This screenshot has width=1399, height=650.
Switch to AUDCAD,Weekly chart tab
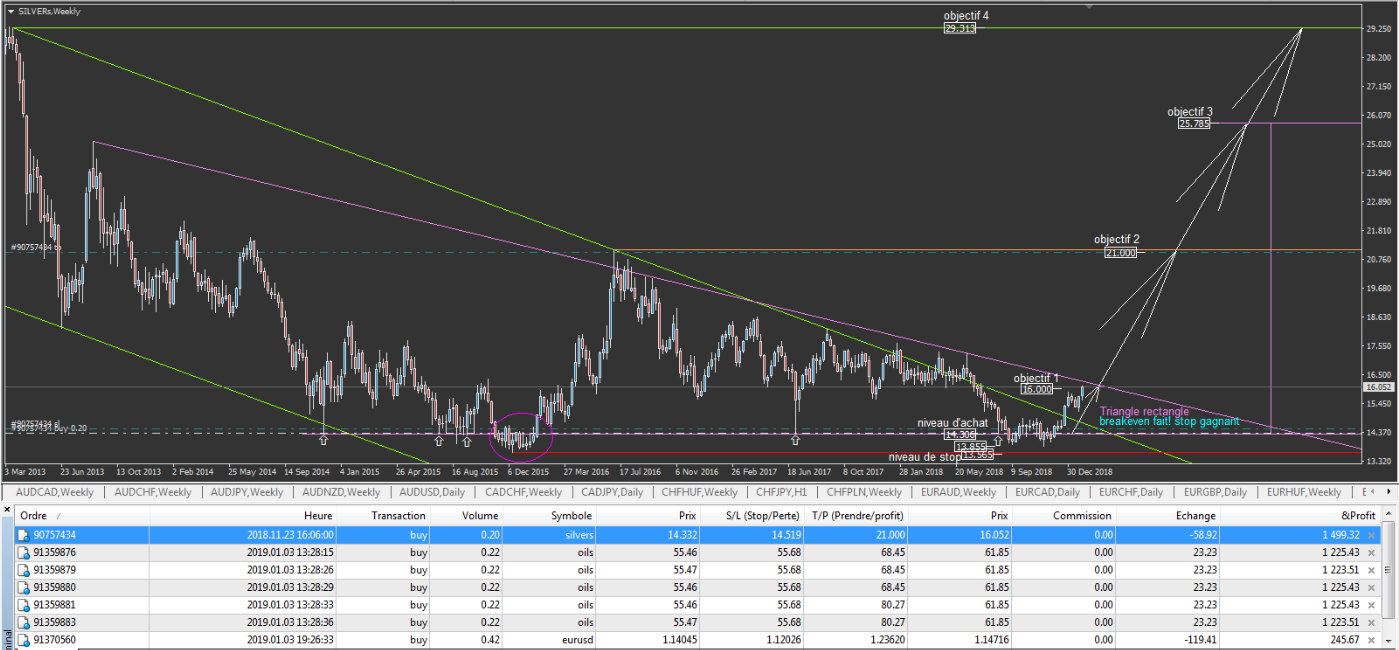pos(55,492)
